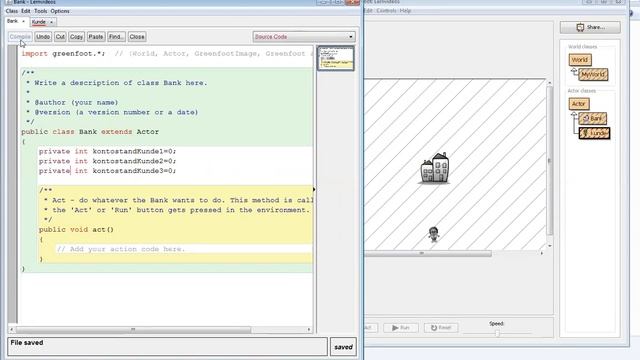Click the world horizontal scrollbar right arrow
The width and height of the screenshot is (640, 360).
click(x=542, y=253)
